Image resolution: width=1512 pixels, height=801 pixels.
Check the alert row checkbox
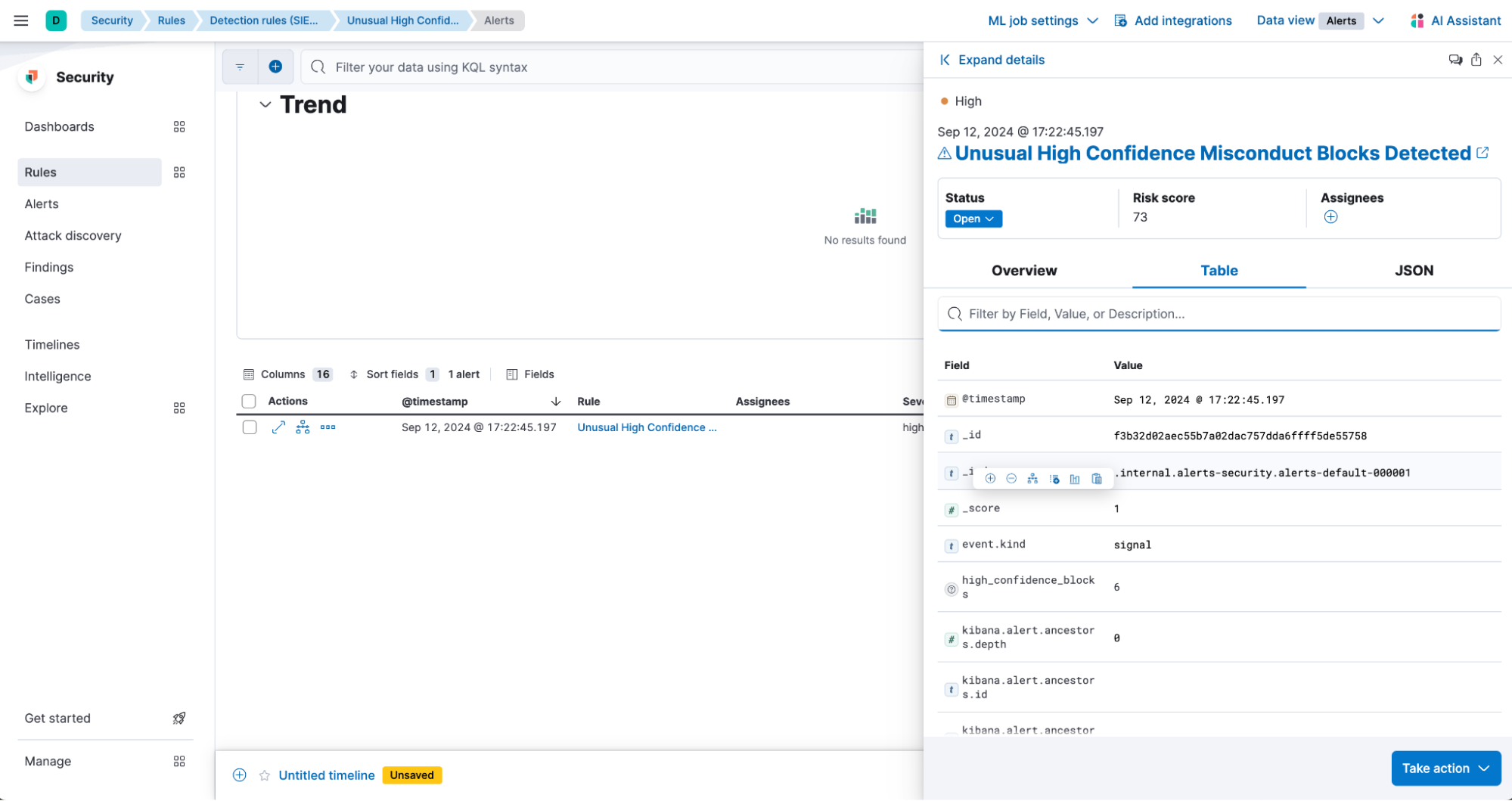pos(249,427)
